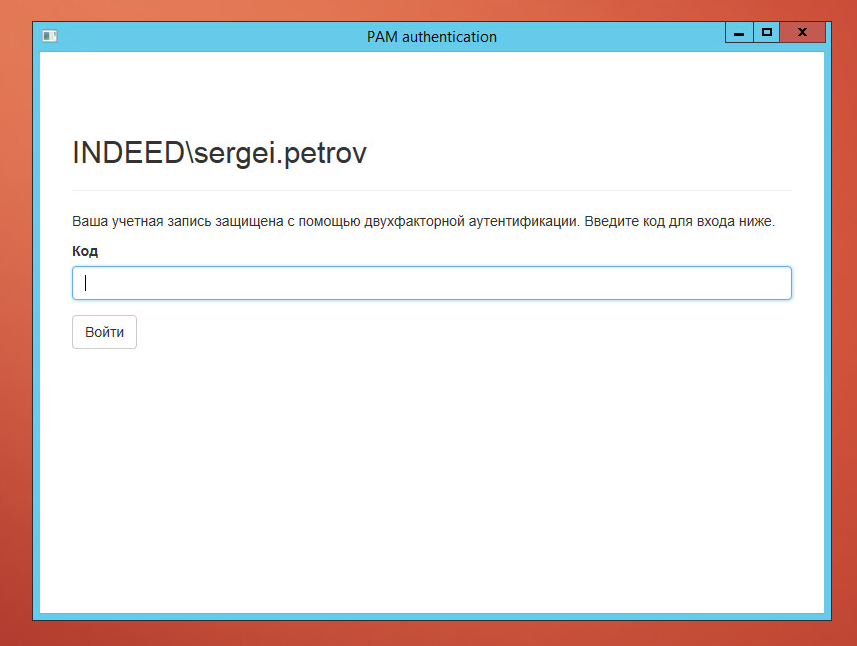Select the INDEED domain part of heading
This screenshot has height=646, width=857.
pyautogui.click(x=128, y=154)
